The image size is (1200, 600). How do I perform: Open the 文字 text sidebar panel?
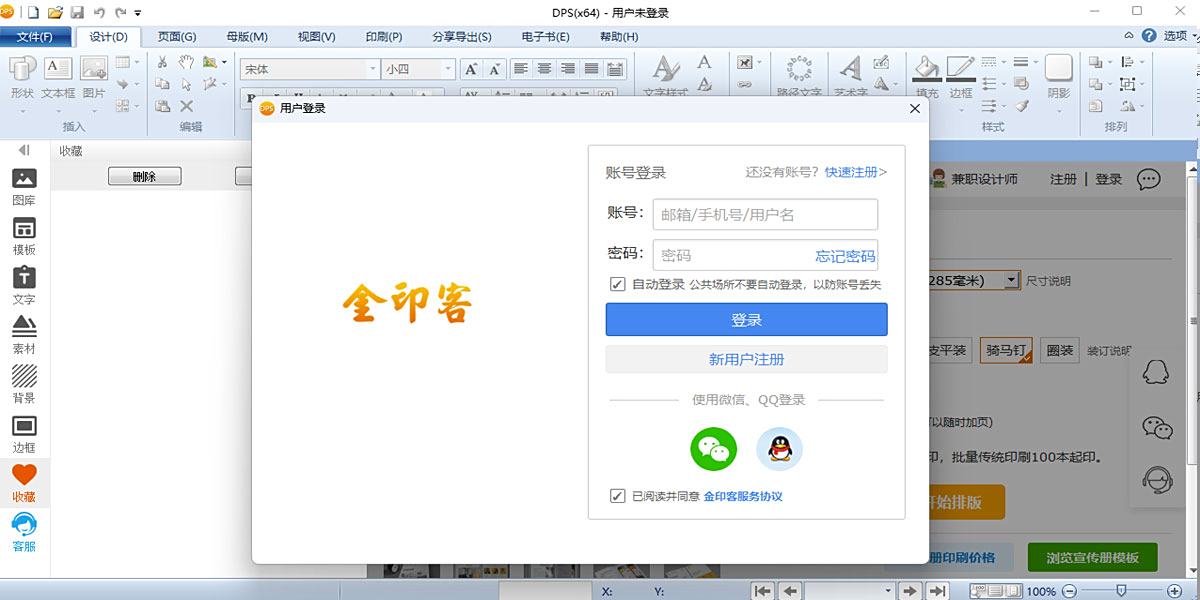24,286
